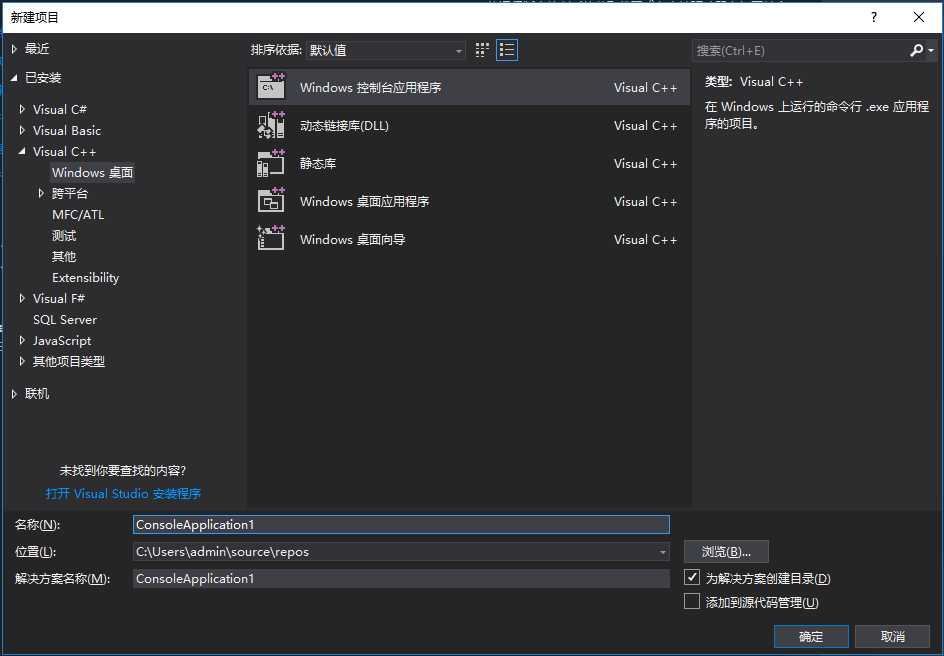Click 确定 to create the project

pyautogui.click(x=811, y=636)
